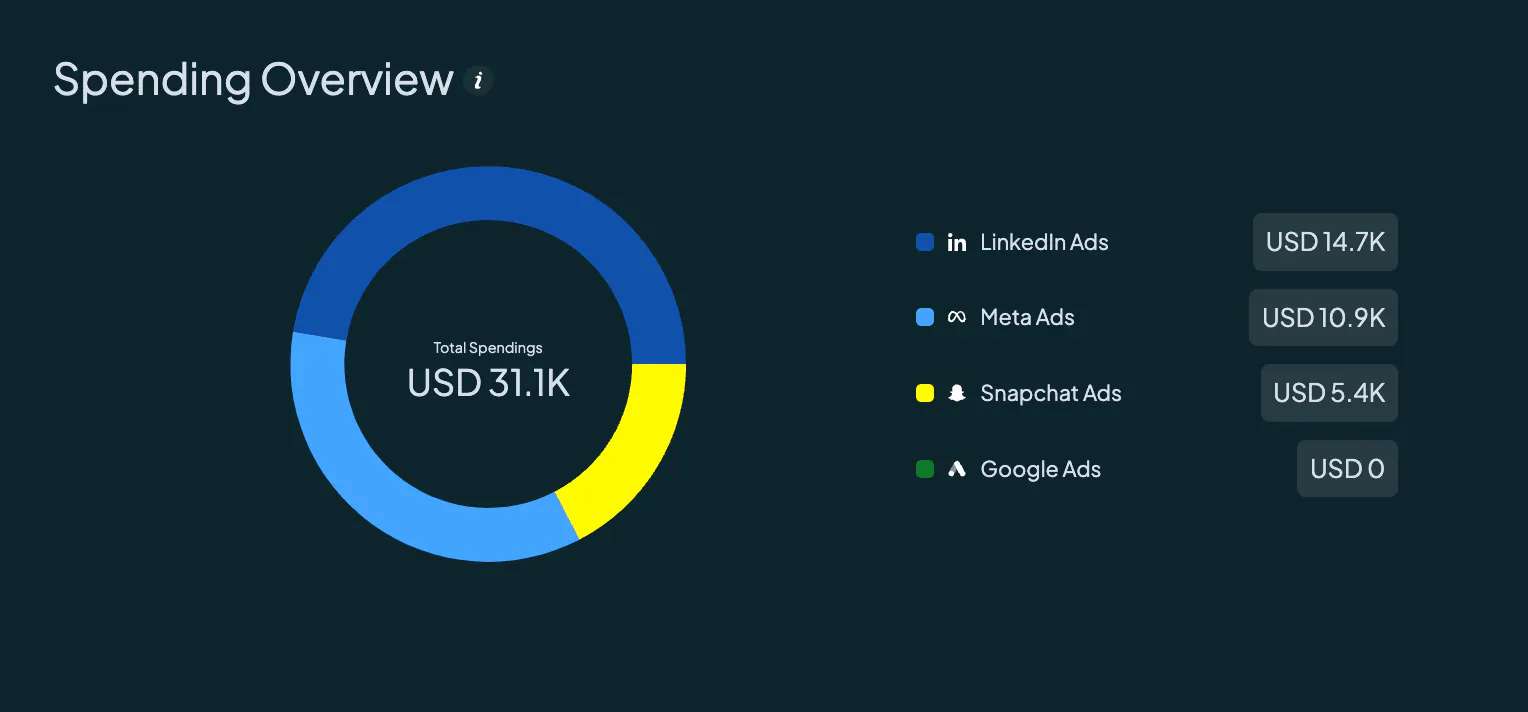The width and height of the screenshot is (1528, 712).
Task: Click the USD 0 value badge
Action: tap(1347, 469)
